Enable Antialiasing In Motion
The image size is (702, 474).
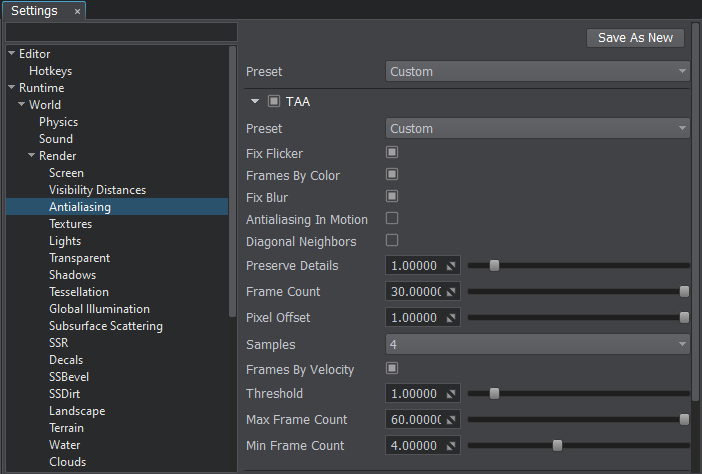[392, 219]
